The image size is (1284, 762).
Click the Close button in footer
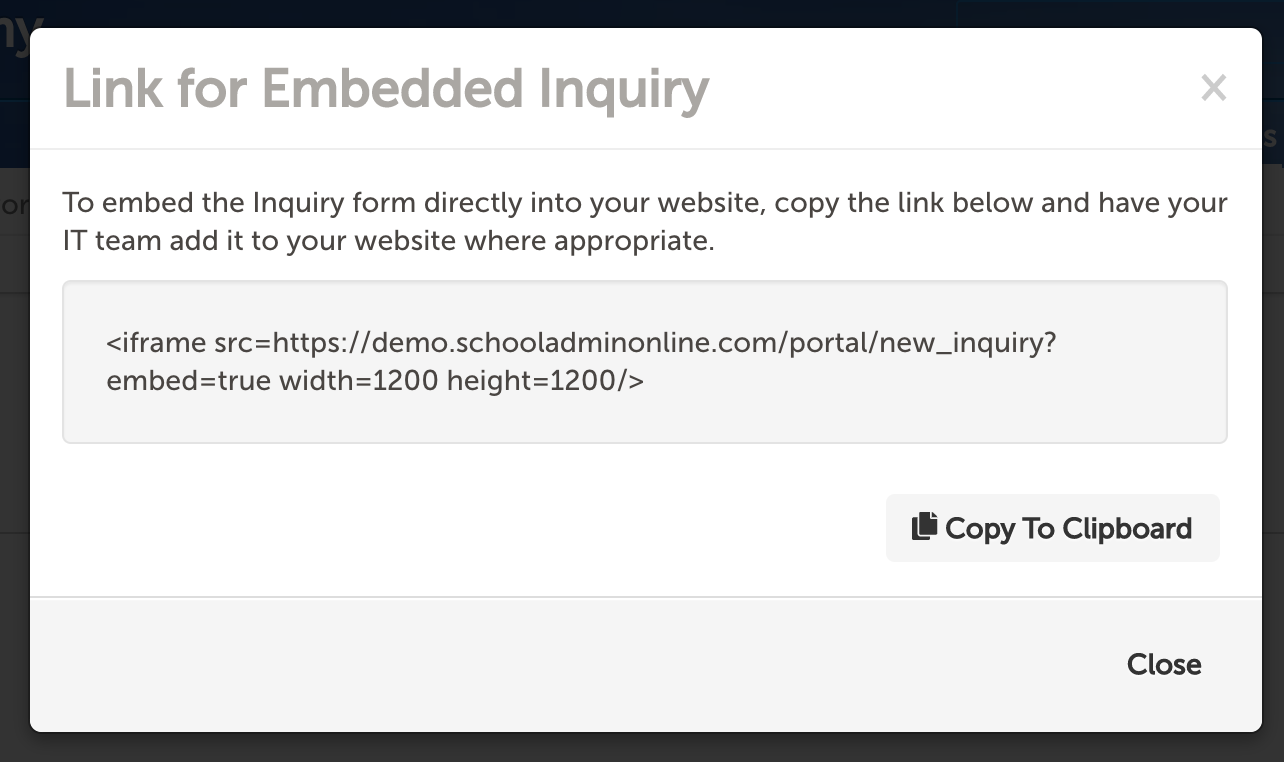[x=1164, y=664]
